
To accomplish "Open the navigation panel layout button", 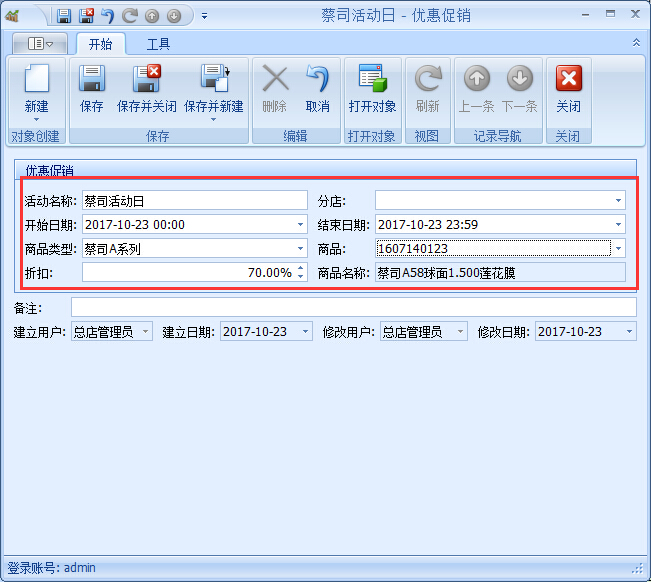I will pyautogui.click(x=40, y=44).
